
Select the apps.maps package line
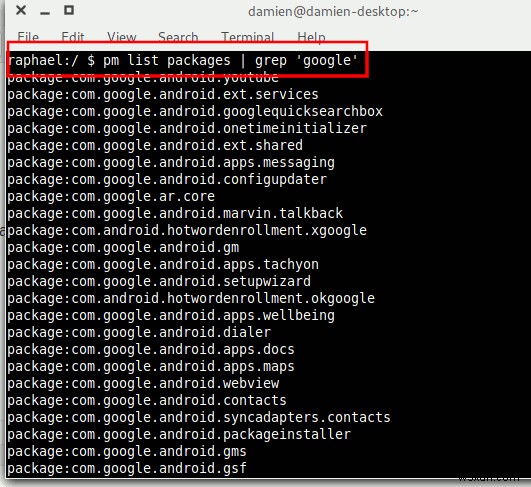151,366
